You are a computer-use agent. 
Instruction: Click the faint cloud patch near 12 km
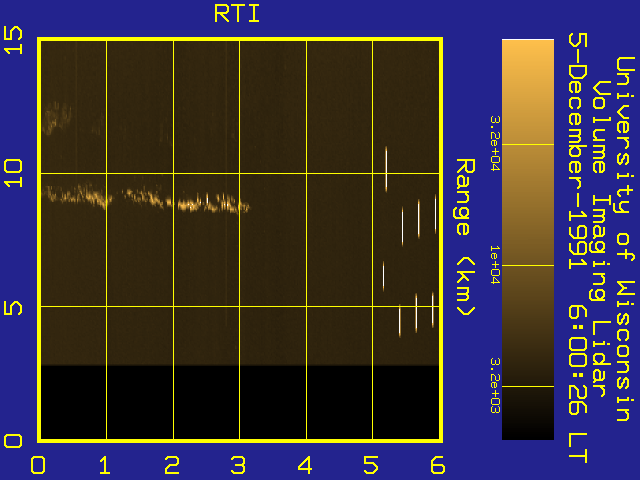tap(57, 118)
